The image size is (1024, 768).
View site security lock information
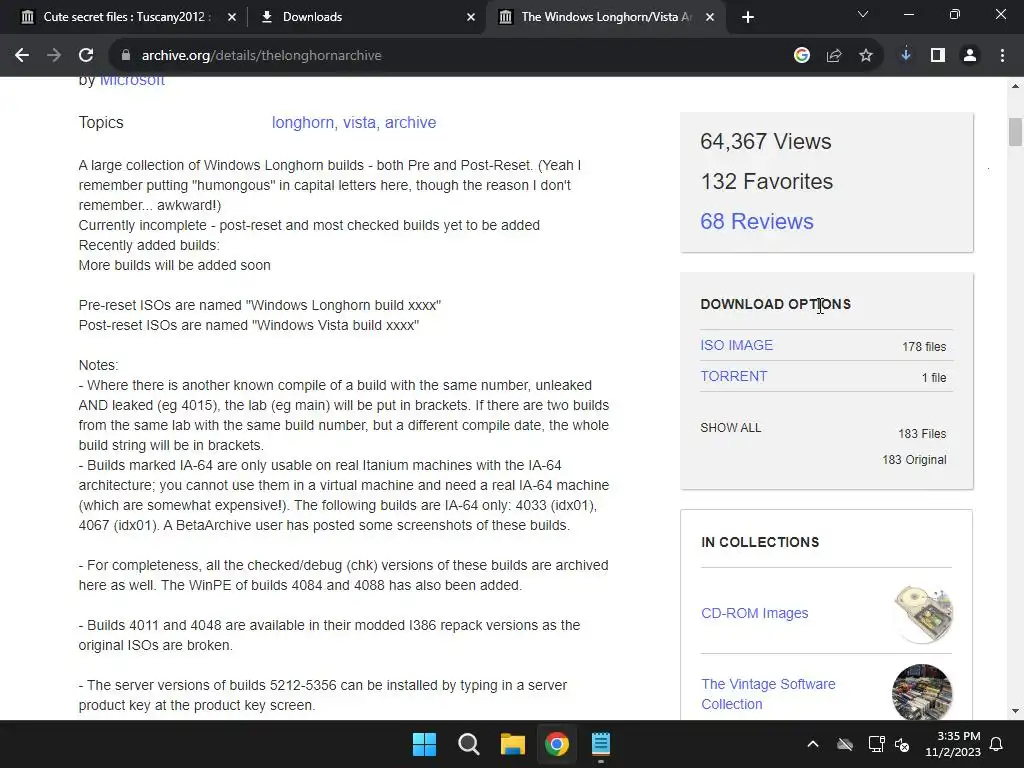(x=126, y=56)
